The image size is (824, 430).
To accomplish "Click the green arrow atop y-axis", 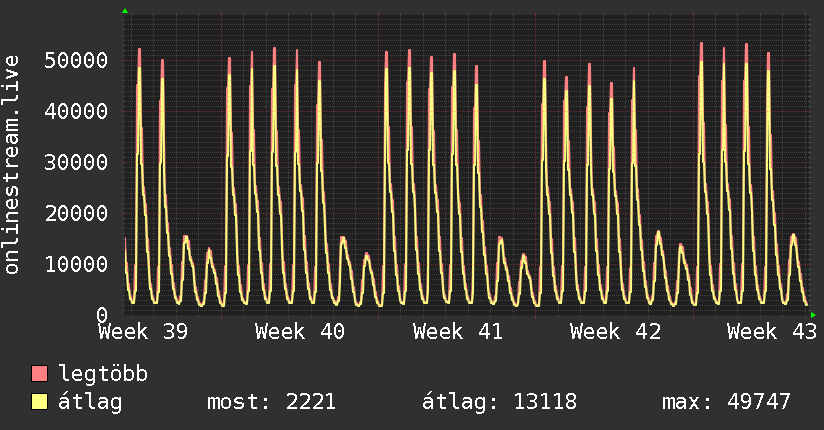I will 125,11.
